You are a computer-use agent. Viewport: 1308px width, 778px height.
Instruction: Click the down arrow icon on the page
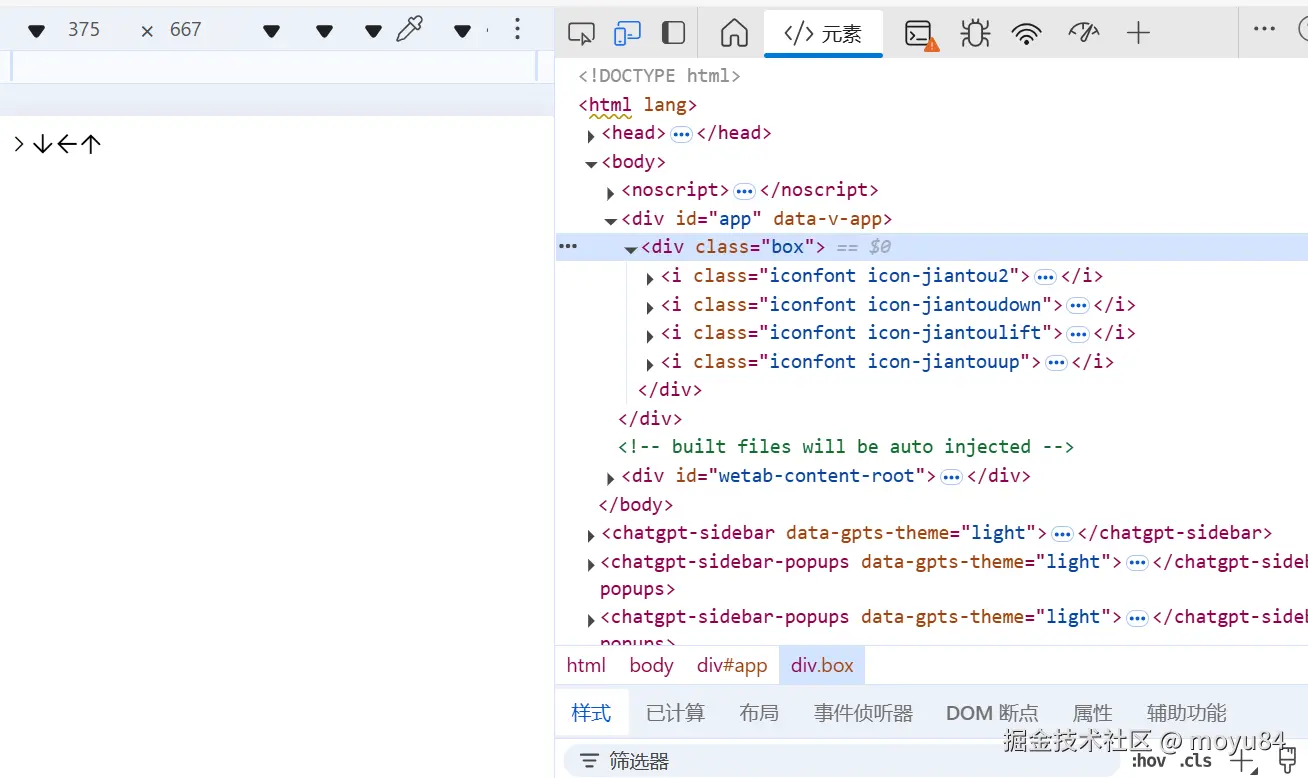[x=42, y=144]
